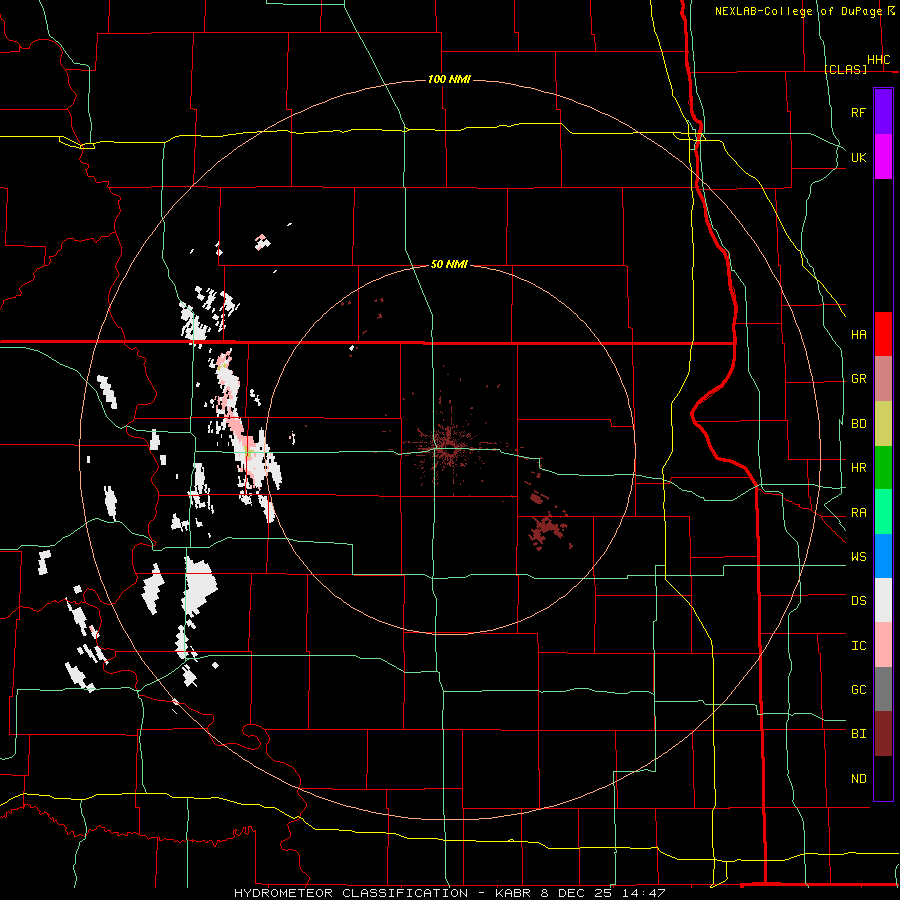Select the BD legend label
This screenshot has width=900, height=900.
[858, 424]
